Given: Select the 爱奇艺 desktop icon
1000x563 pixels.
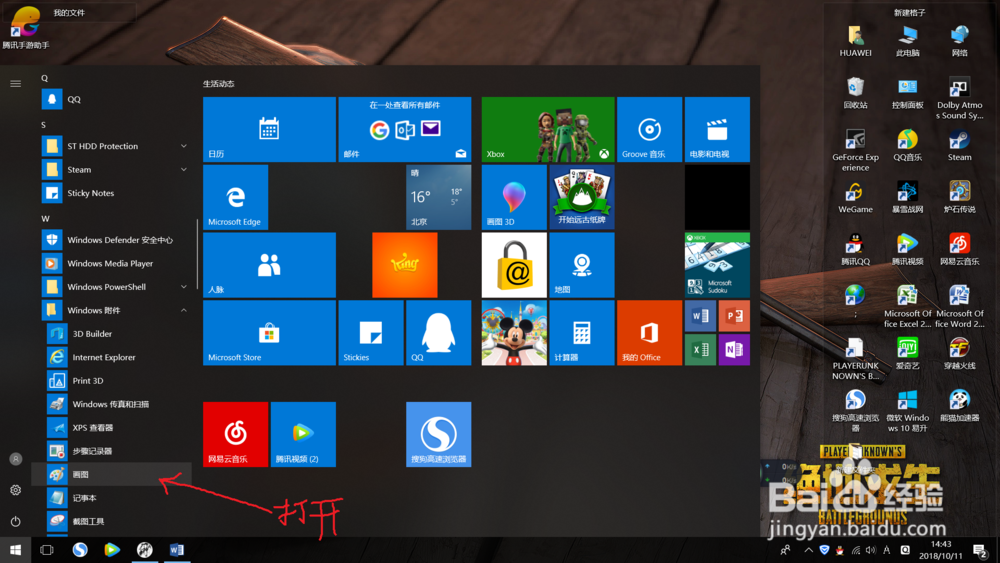Looking at the screenshot, I should [x=908, y=354].
